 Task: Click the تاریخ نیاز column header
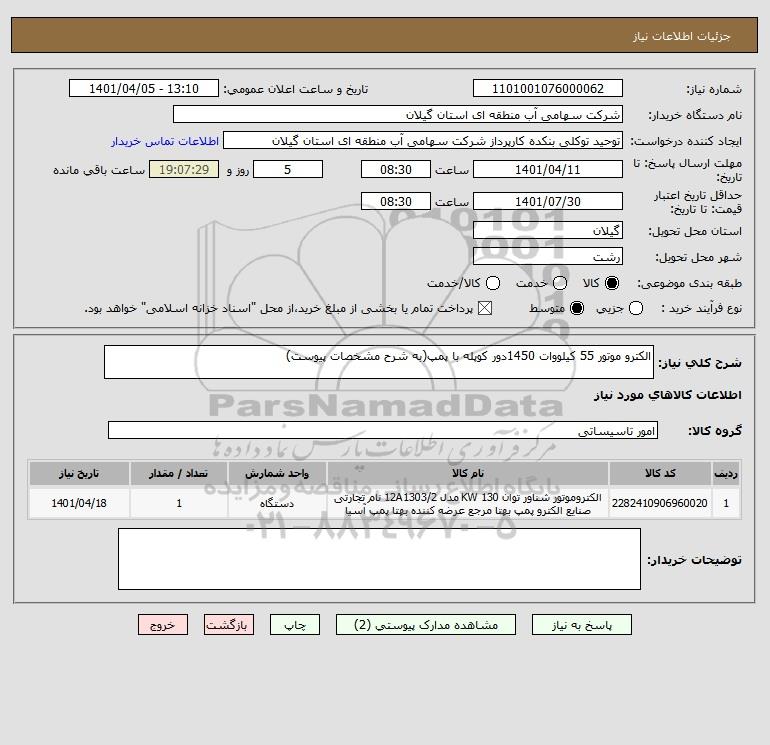click(x=79, y=473)
